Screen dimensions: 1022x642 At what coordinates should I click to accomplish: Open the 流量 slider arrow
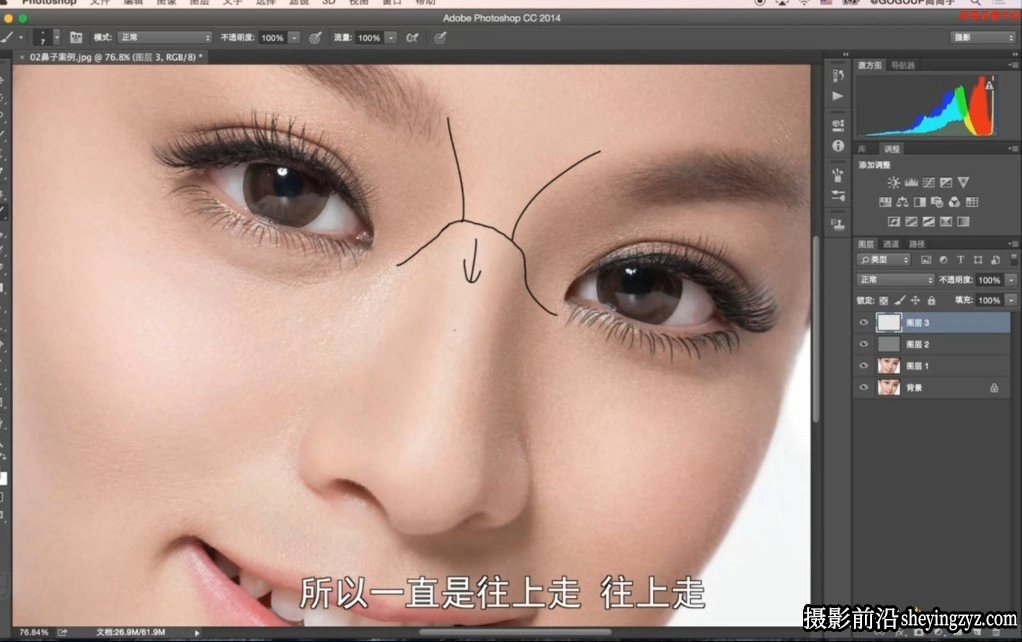pos(390,38)
